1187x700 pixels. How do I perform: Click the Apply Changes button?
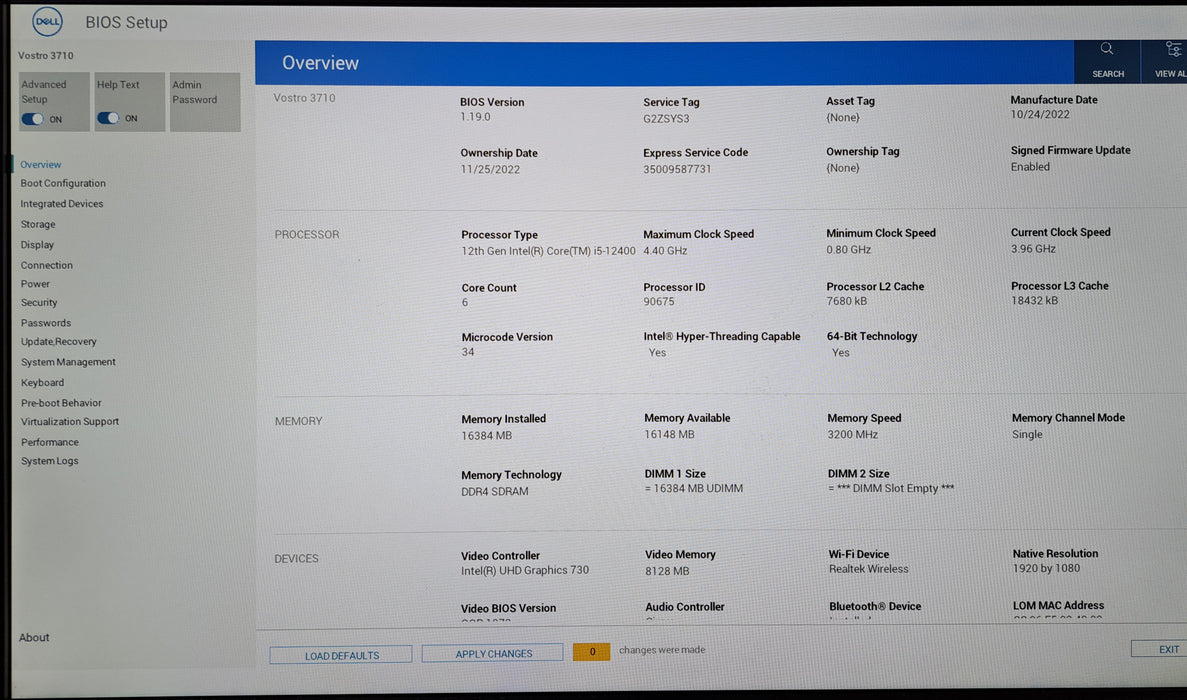(x=493, y=653)
